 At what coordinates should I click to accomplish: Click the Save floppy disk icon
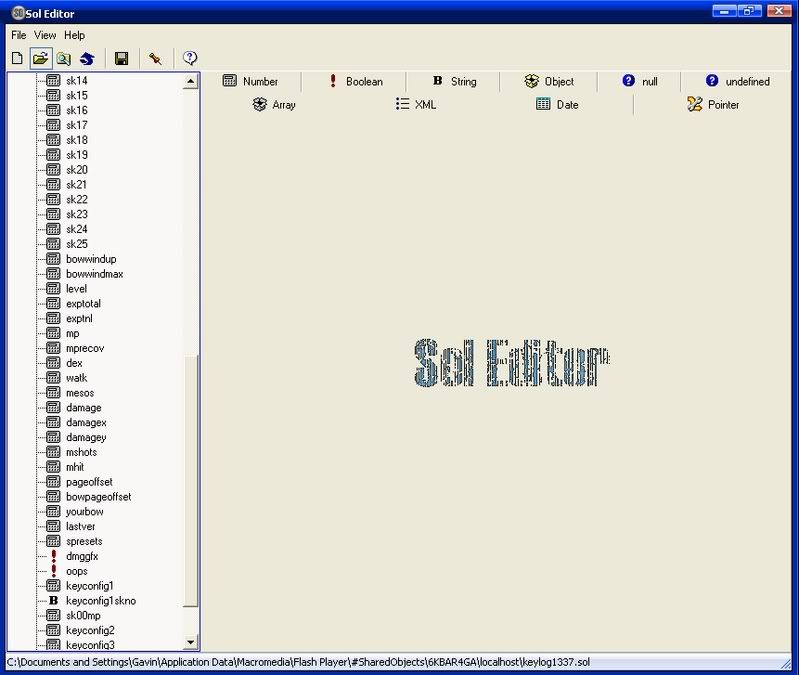tap(121, 59)
